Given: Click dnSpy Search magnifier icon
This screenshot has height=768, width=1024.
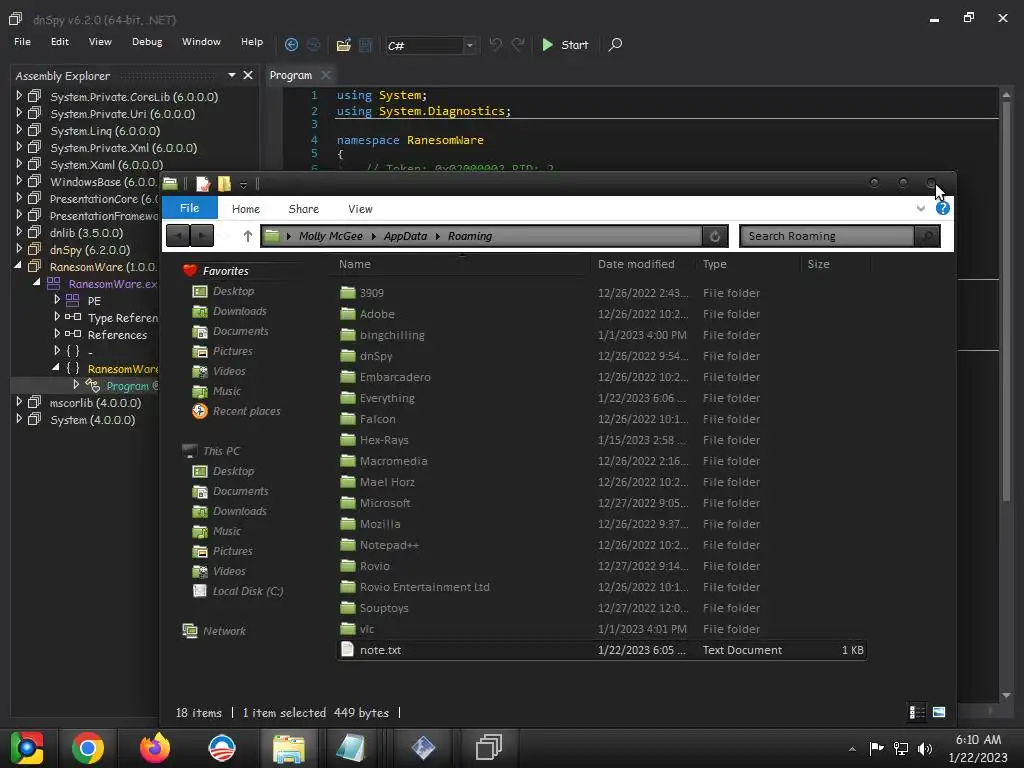Looking at the screenshot, I should [x=615, y=44].
